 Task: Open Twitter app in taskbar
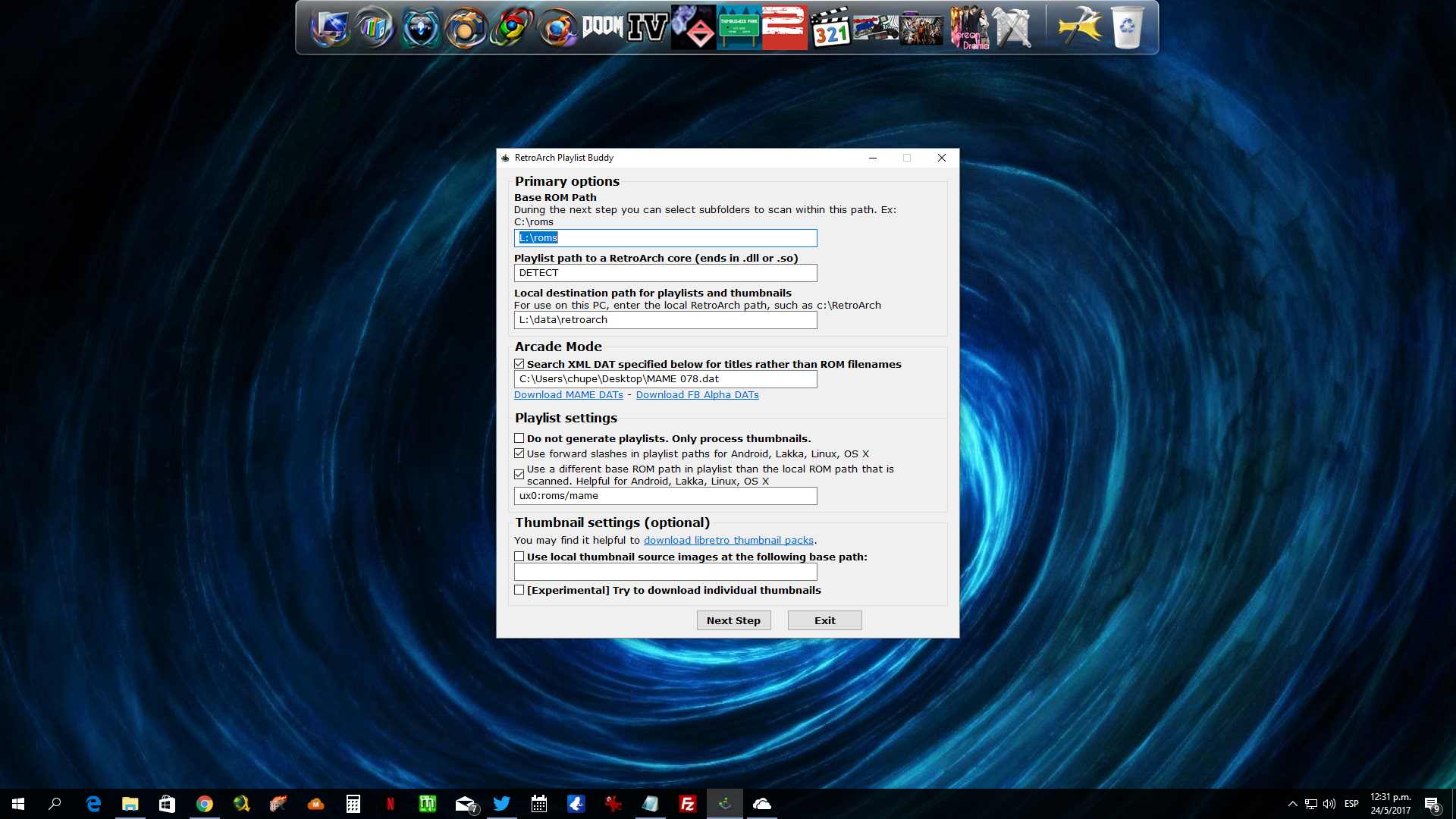[501, 804]
